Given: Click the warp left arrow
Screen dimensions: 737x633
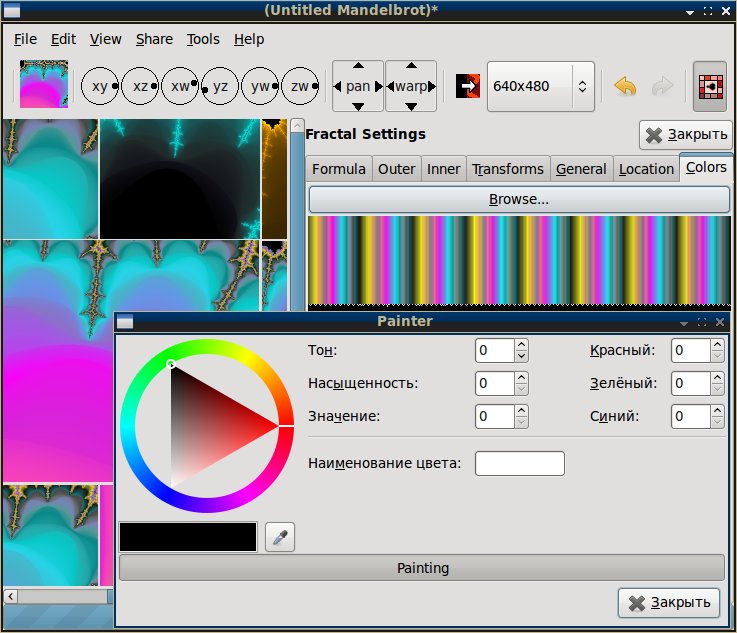Looking at the screenshot, I should (x=390, y=86).
